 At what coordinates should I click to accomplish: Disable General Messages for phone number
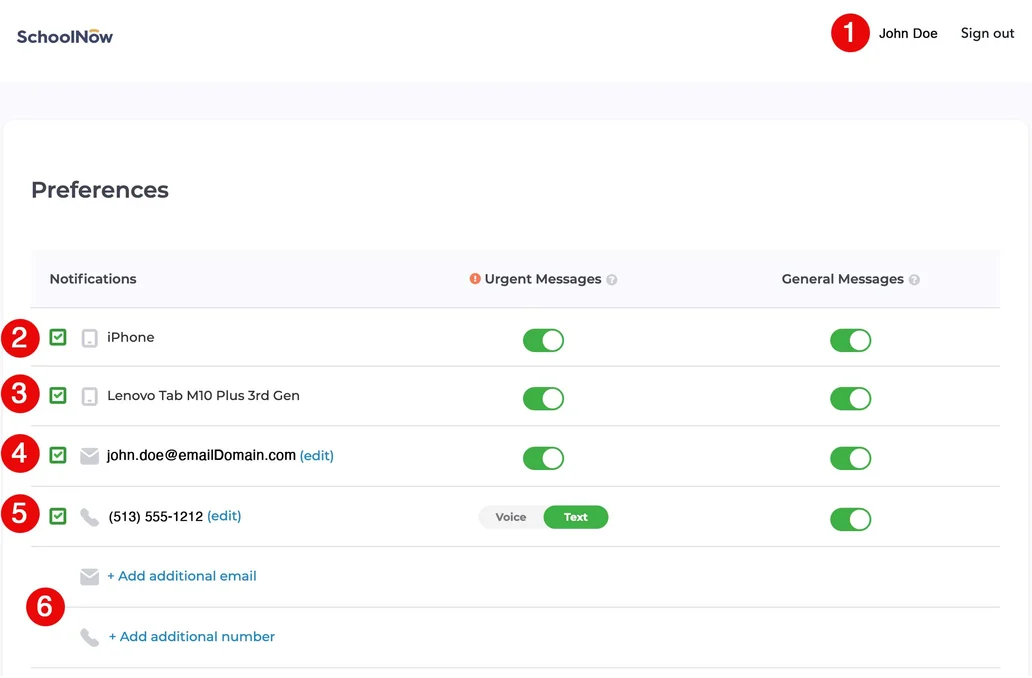(850, 519)
